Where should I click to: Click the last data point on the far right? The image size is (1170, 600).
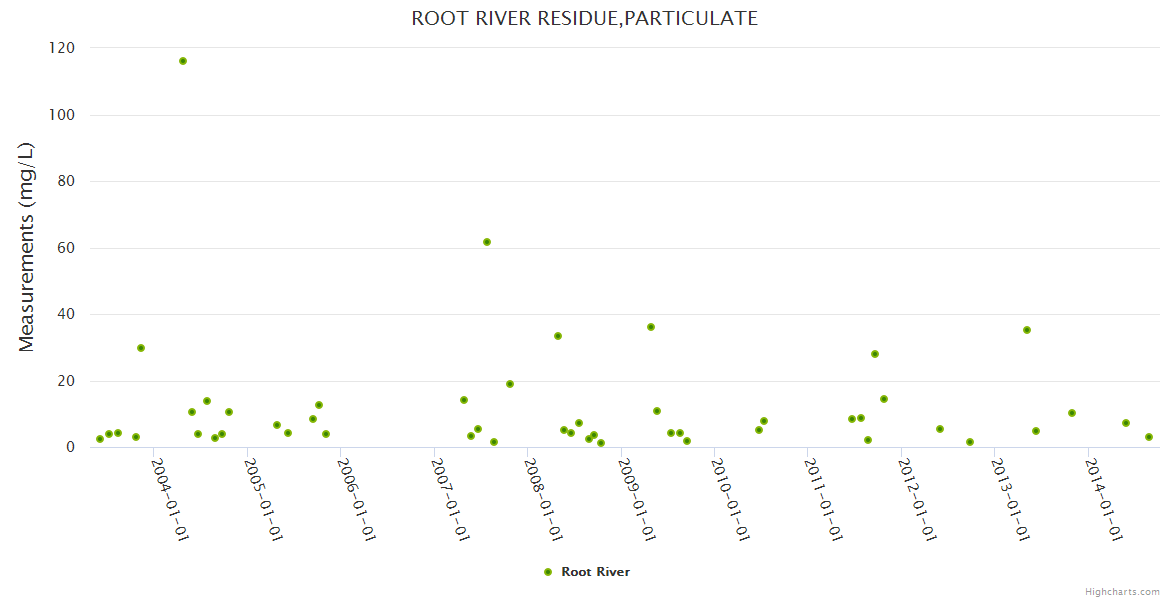[1149, 437]
